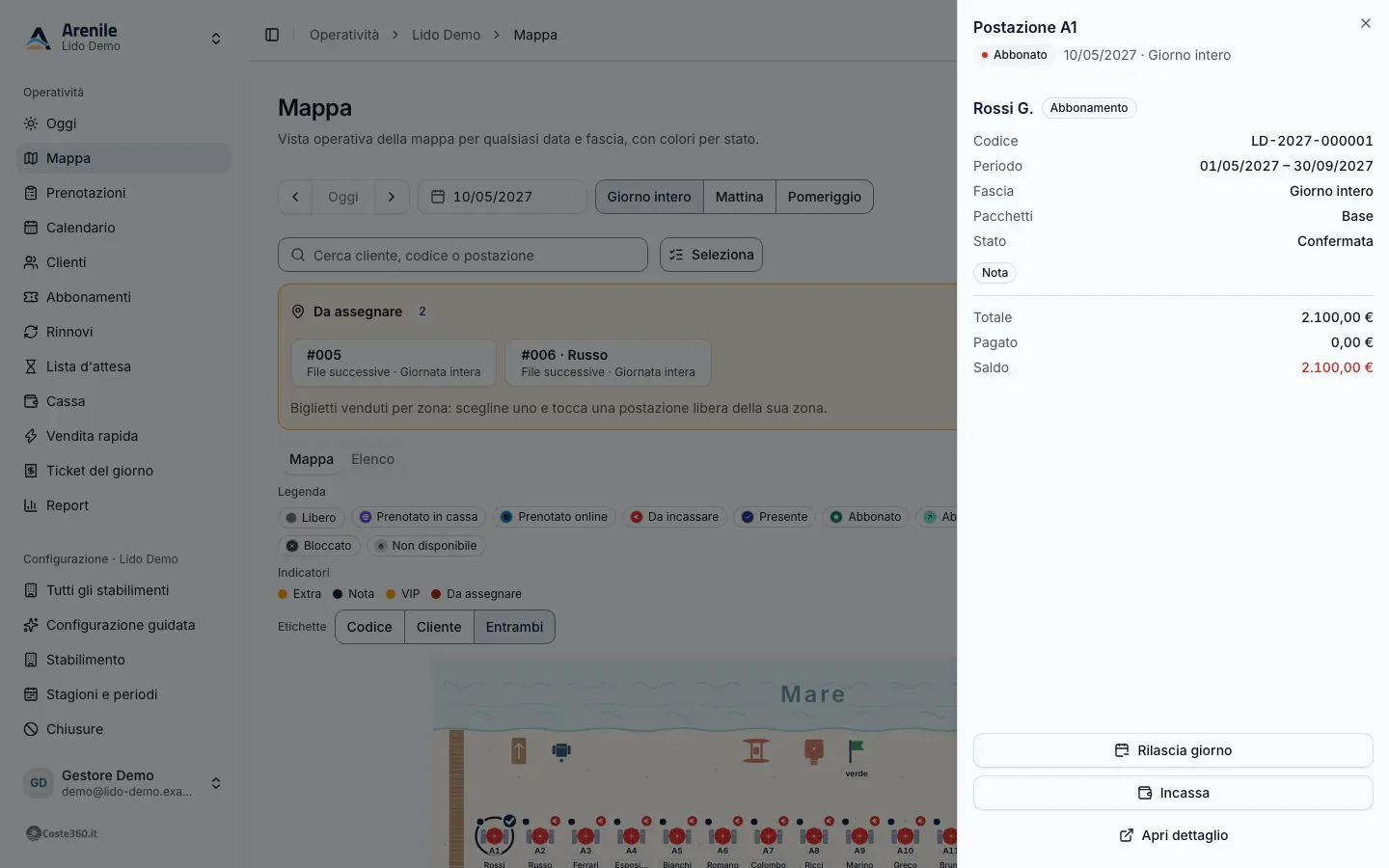Go to the previous day
The image size is (1389, 868).
pos(295,197)
